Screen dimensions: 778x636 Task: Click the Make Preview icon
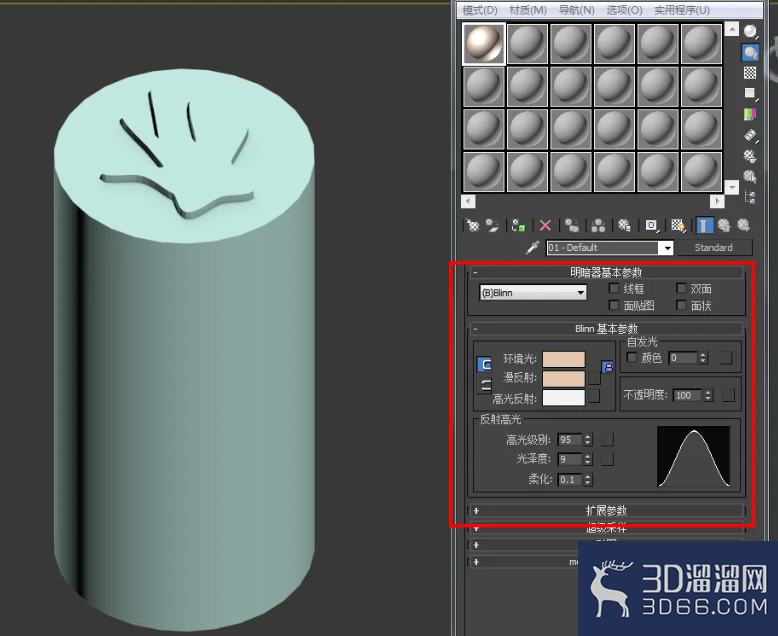[x=750, y=135]
